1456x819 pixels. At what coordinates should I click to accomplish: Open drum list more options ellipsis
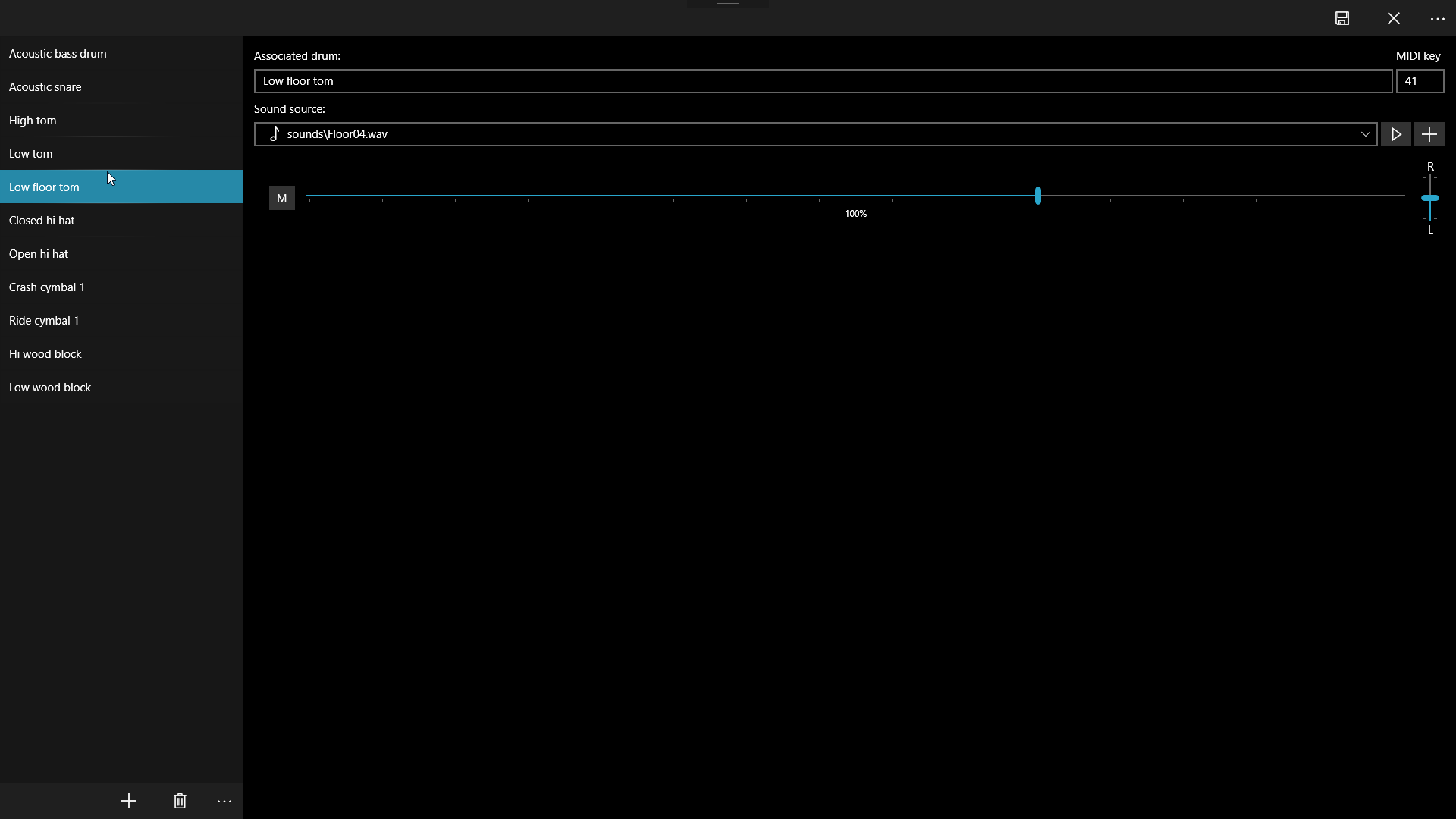click(224, 801)
